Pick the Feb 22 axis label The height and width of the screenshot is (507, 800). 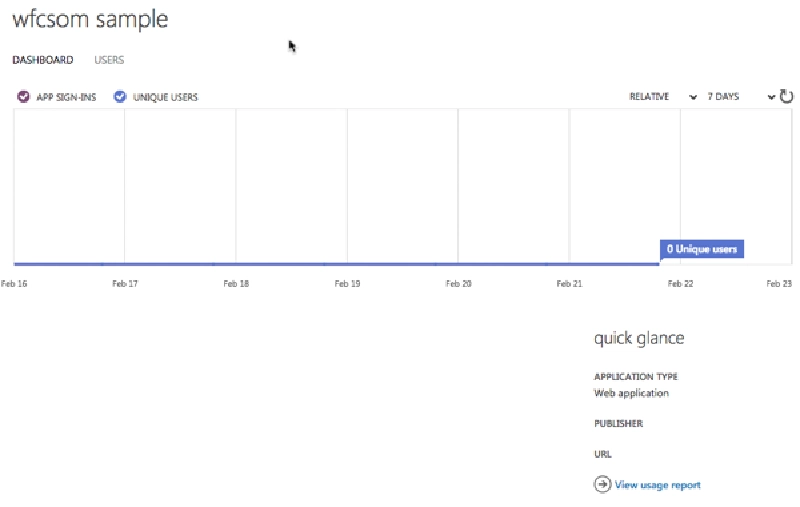(x=681, y=284)
